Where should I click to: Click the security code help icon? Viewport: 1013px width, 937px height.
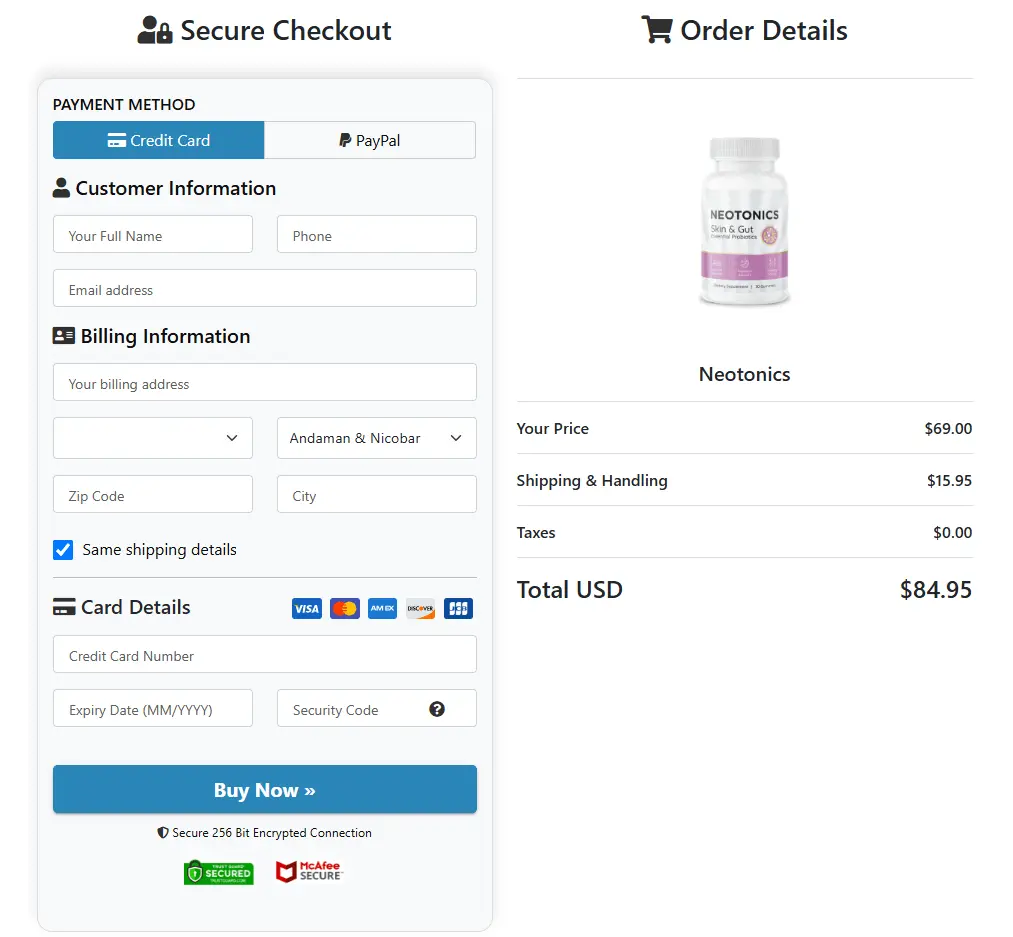tap(437, 709)
